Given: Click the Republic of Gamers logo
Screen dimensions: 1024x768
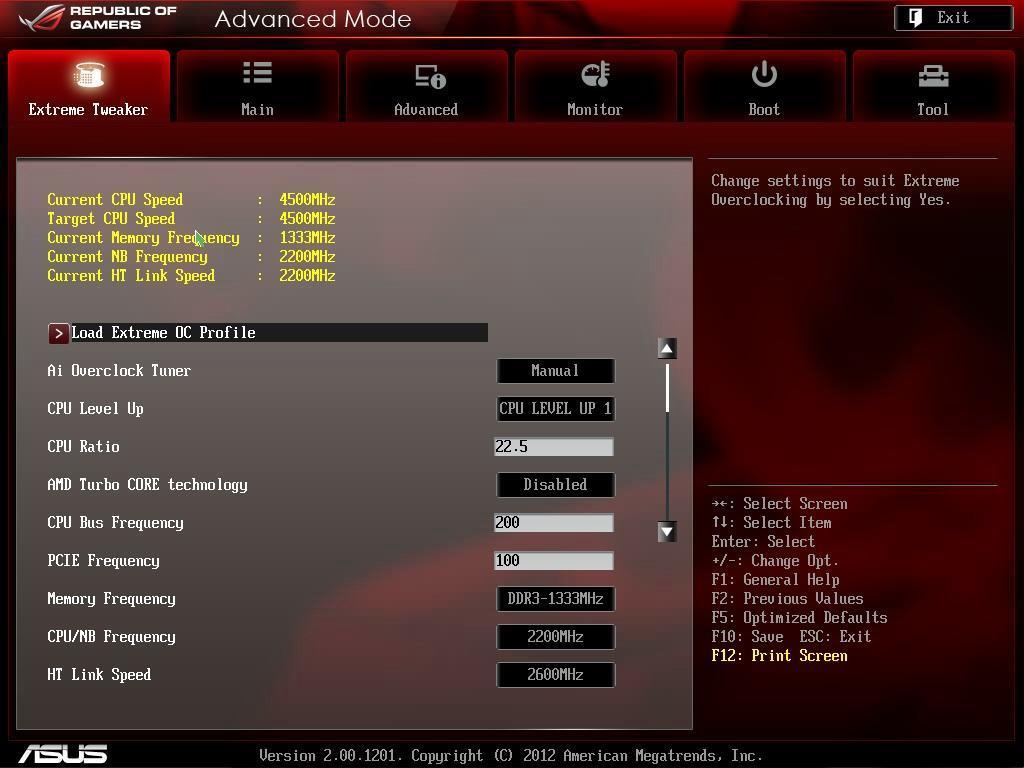Looking at the screenshot, I should point(98,18).
